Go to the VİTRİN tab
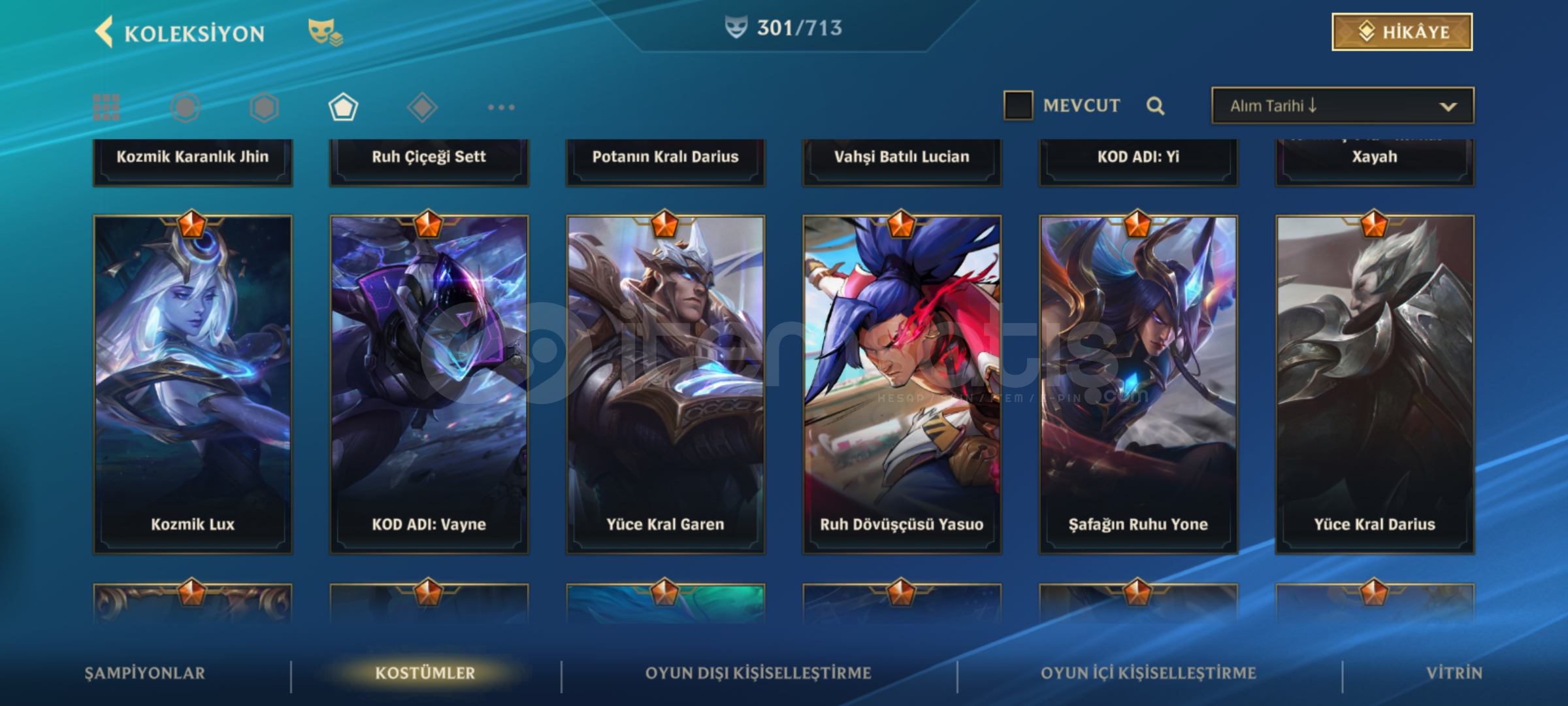 coord(1454,673)
